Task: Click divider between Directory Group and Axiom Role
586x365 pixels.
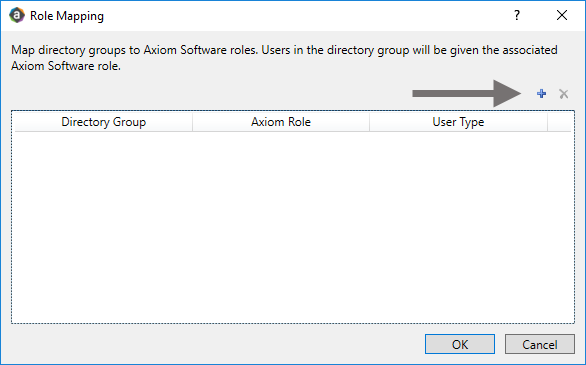Action: click(192, 122)
